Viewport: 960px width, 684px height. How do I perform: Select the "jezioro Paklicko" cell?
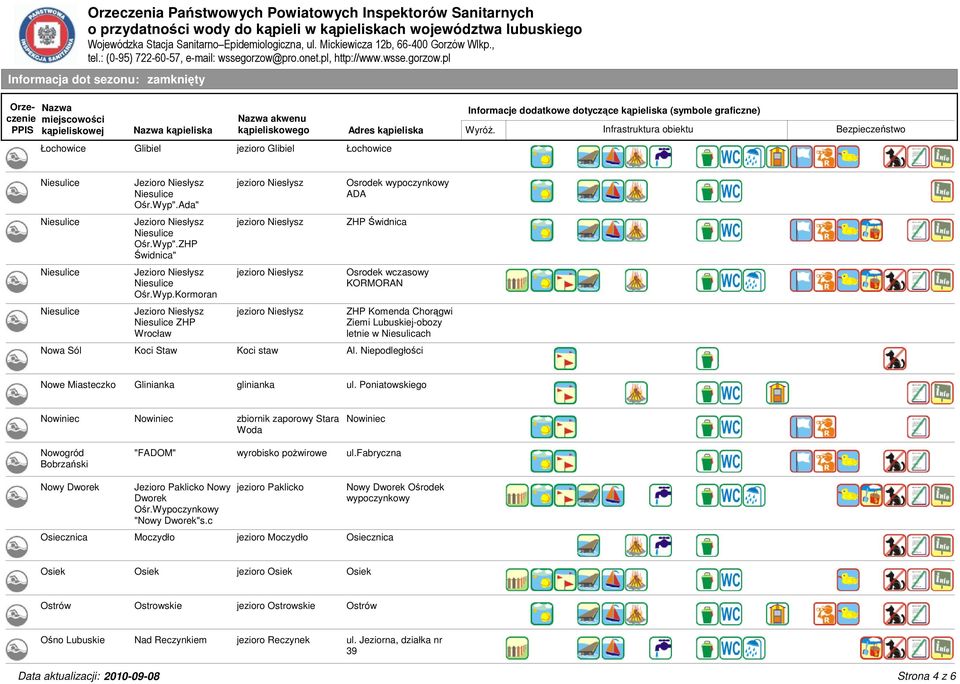270,488
